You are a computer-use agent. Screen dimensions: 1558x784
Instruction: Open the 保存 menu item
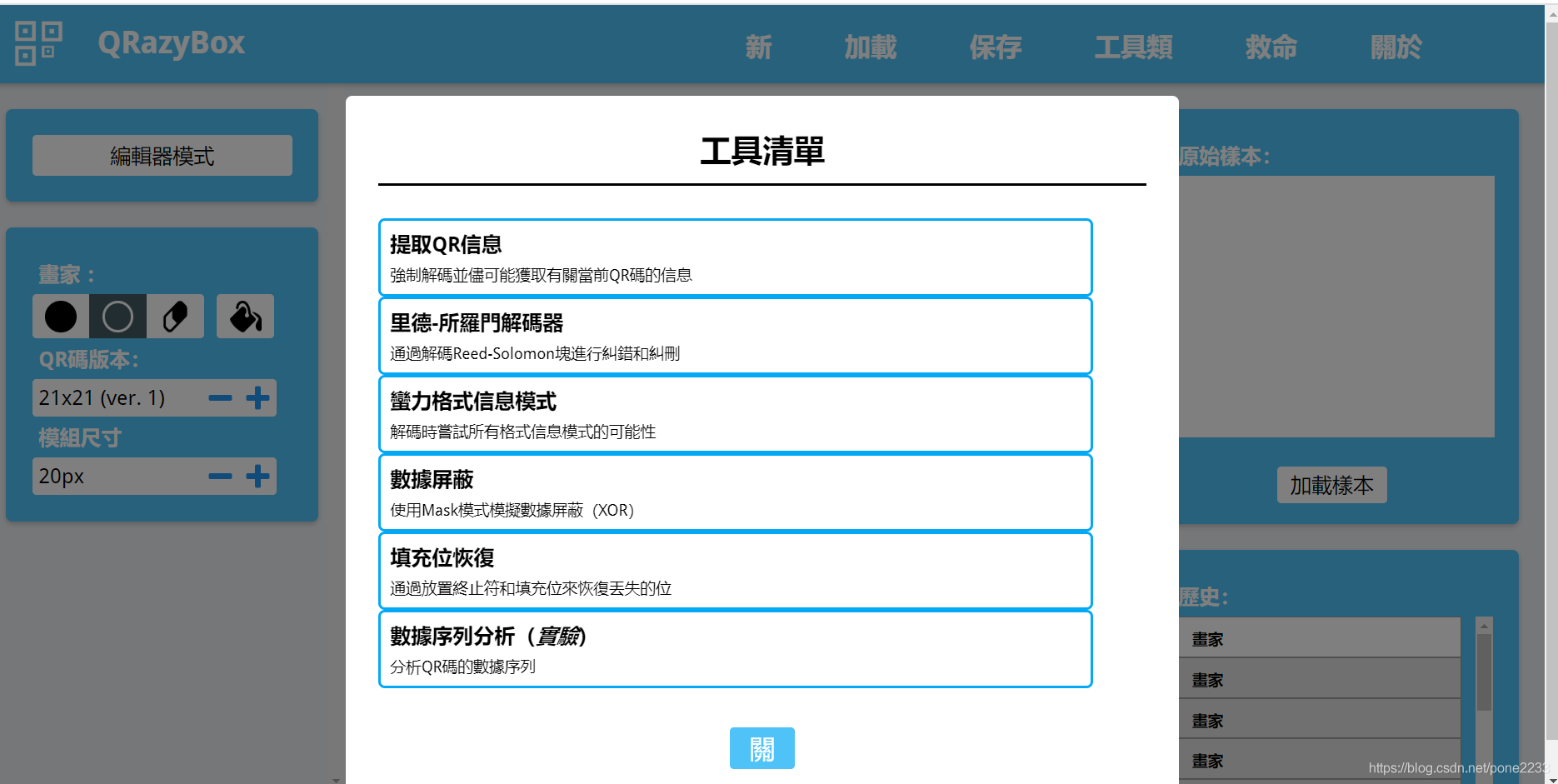[995, 47]
